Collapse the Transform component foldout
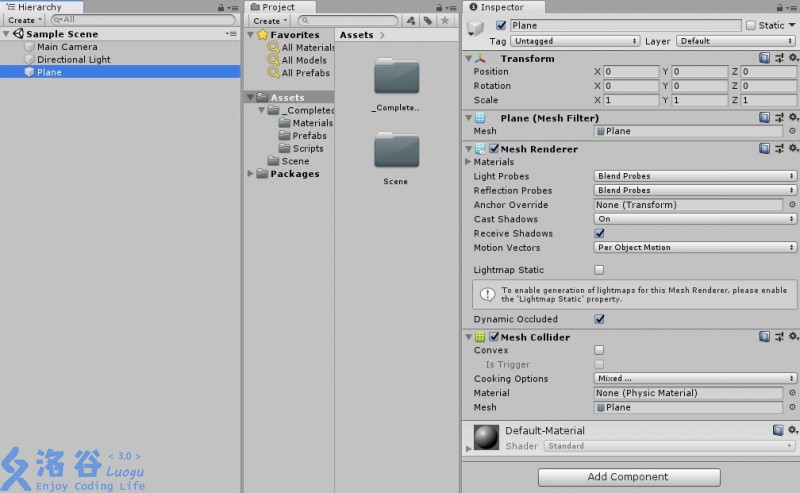 point(468,59)
